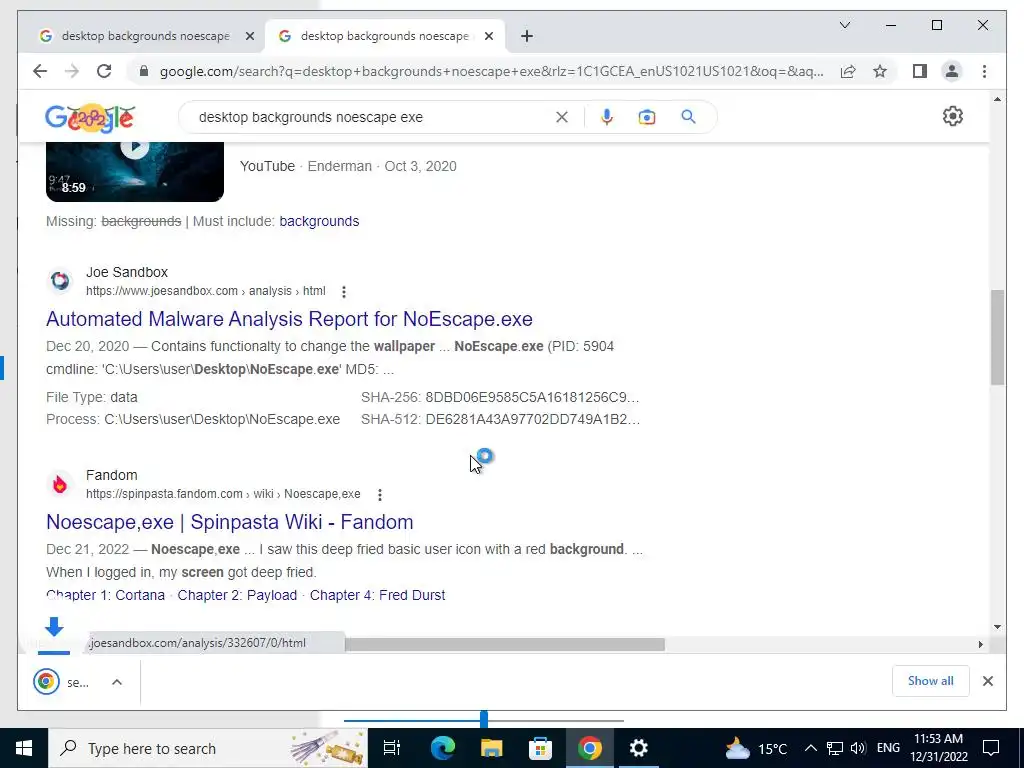
Task: Expand the tab search chevron
Action: 844,25
